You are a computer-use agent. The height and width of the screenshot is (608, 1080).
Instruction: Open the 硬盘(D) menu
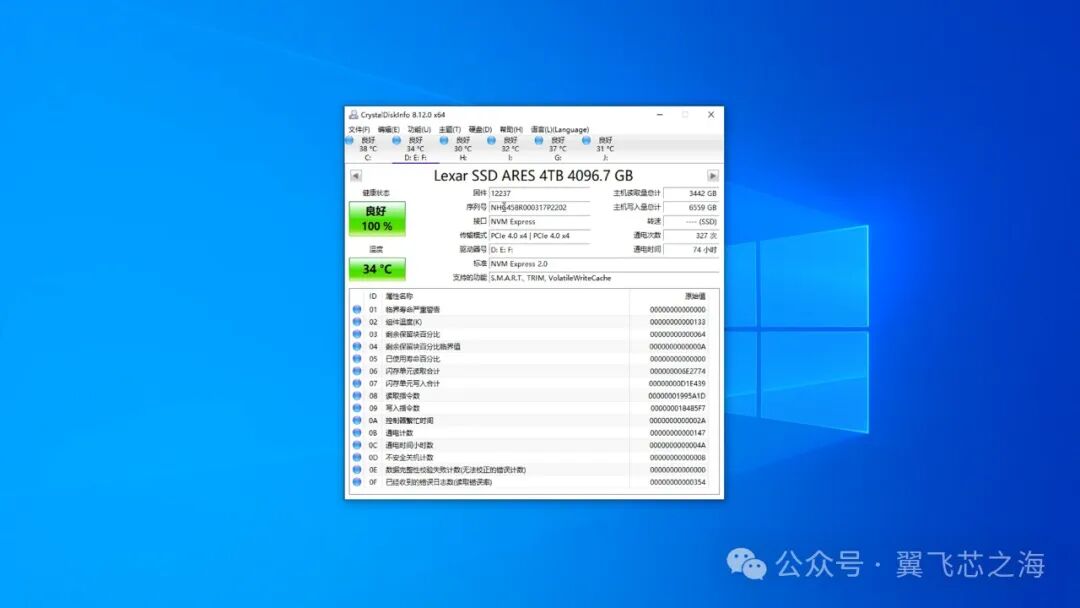480,129
